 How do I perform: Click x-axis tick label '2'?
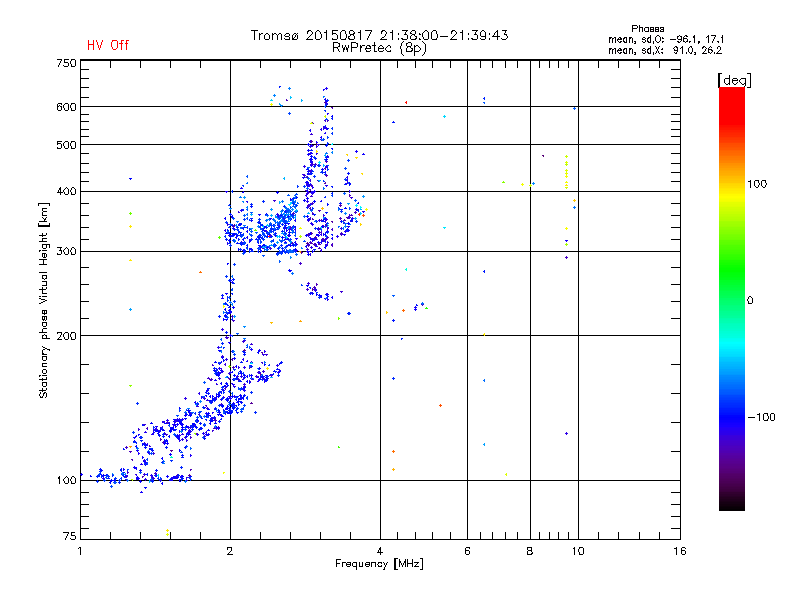click(230, 551)
